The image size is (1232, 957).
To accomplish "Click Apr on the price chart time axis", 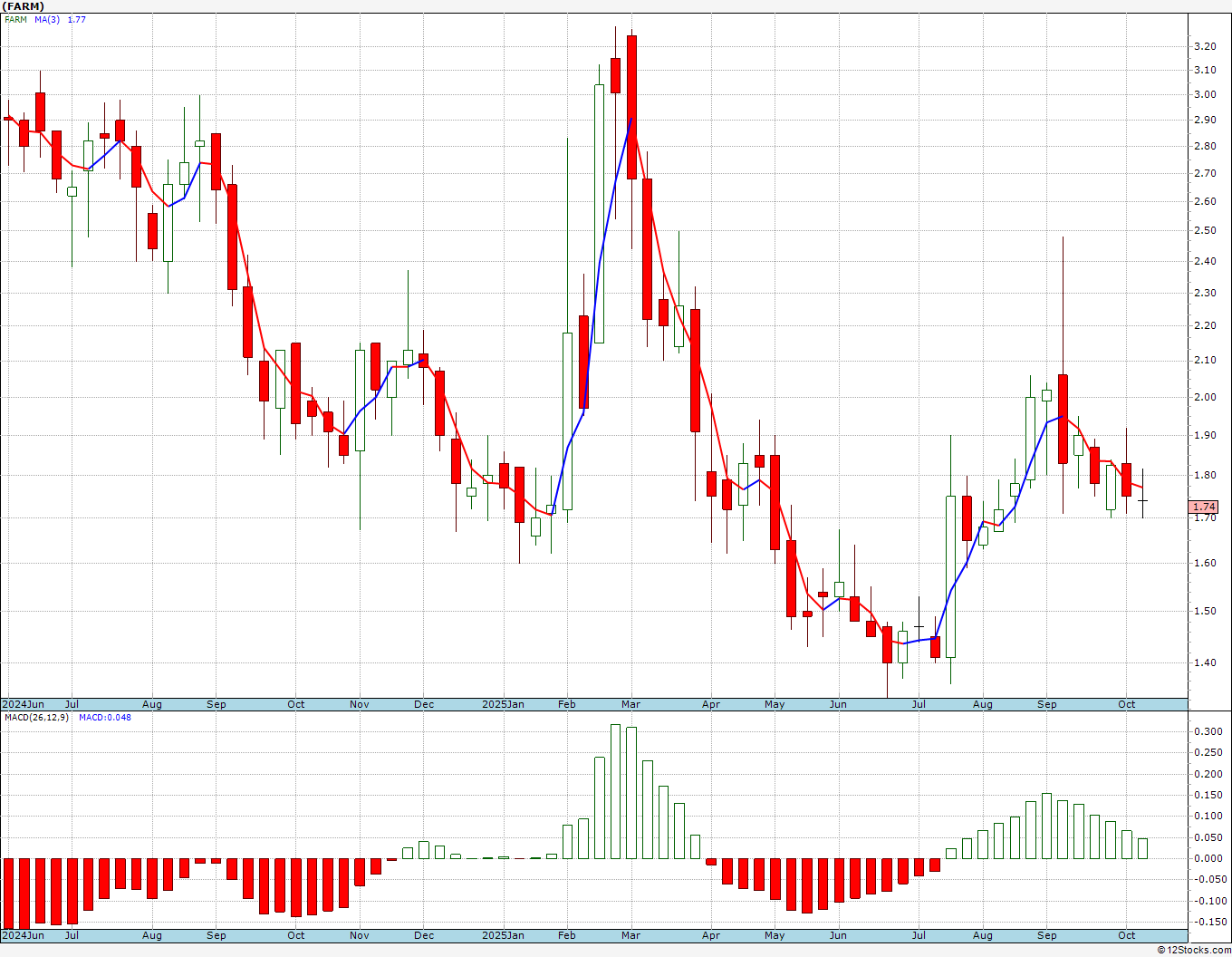I will point(711,704).
